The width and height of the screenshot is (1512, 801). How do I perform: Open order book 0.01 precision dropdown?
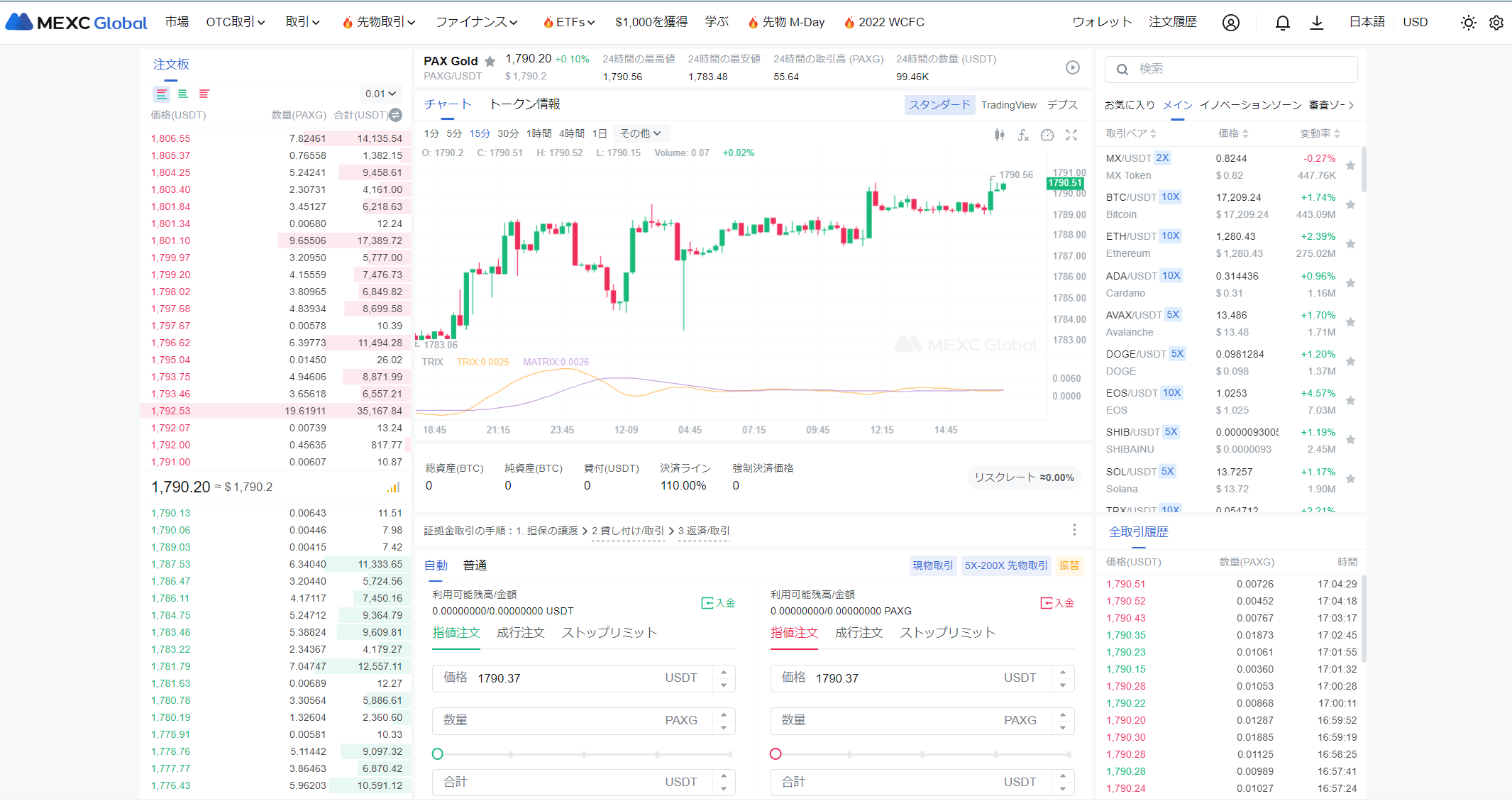coord(380,94)
